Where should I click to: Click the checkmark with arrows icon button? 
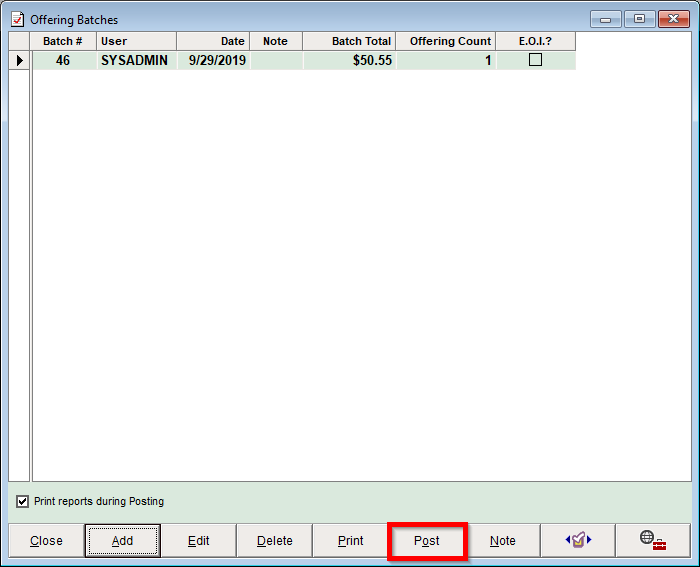579,540
